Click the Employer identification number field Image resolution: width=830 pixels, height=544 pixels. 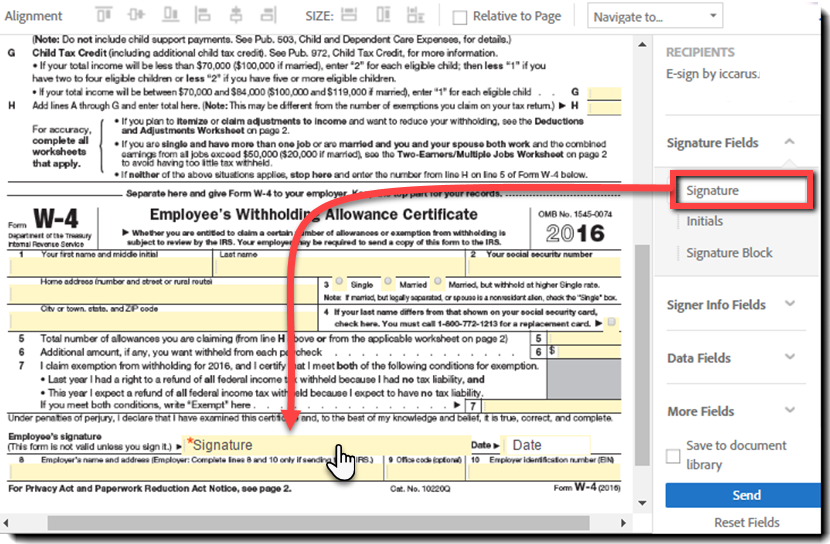pyautogui.click(x=544, y=472)
